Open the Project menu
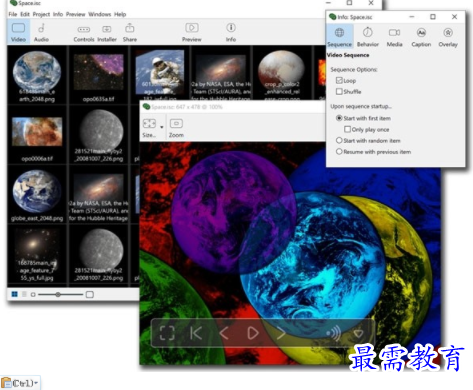The height and width of the screenshot is (390, 473). (x=41, y=14)
